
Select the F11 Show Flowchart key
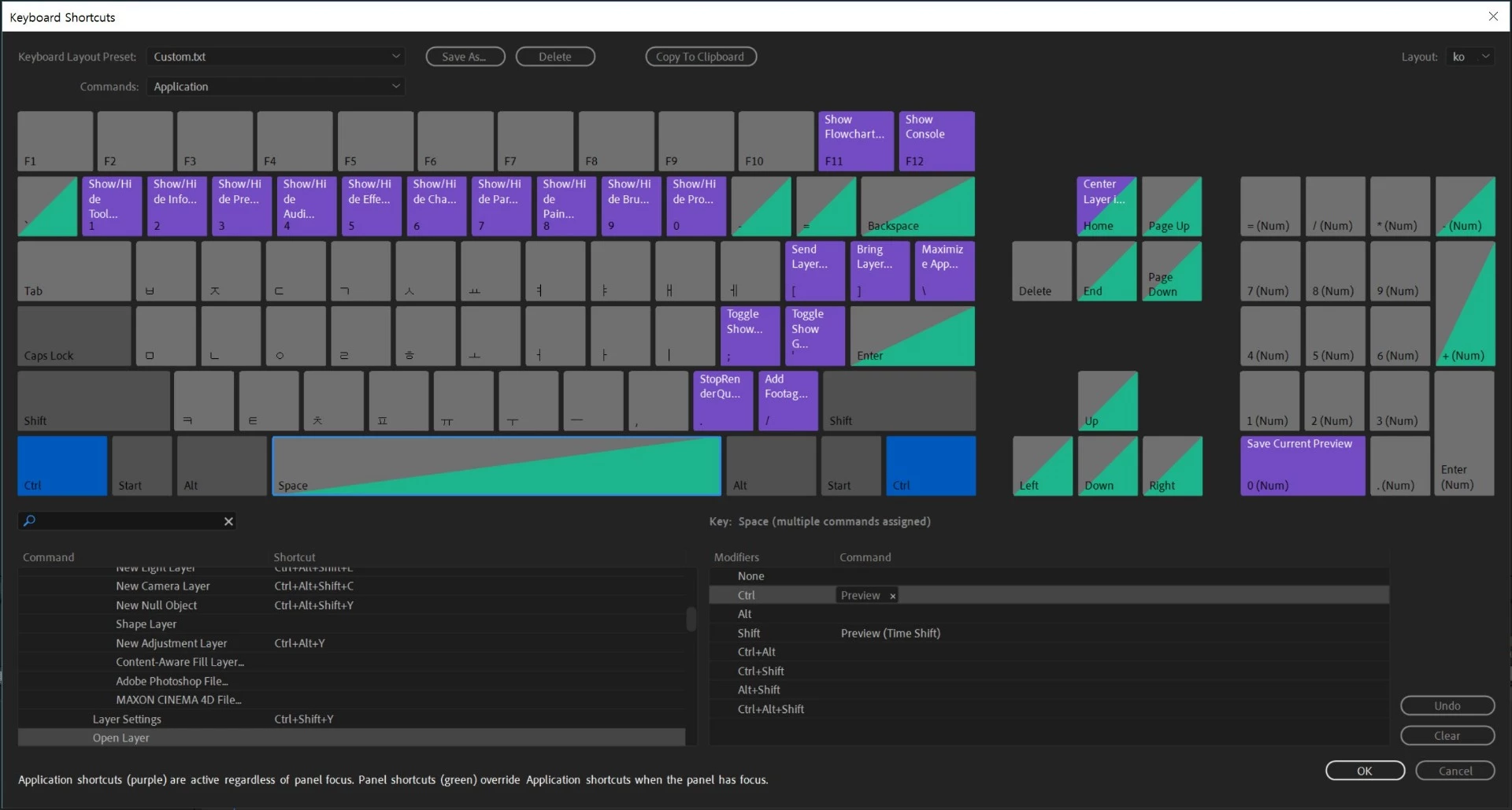tap(856, 141)
